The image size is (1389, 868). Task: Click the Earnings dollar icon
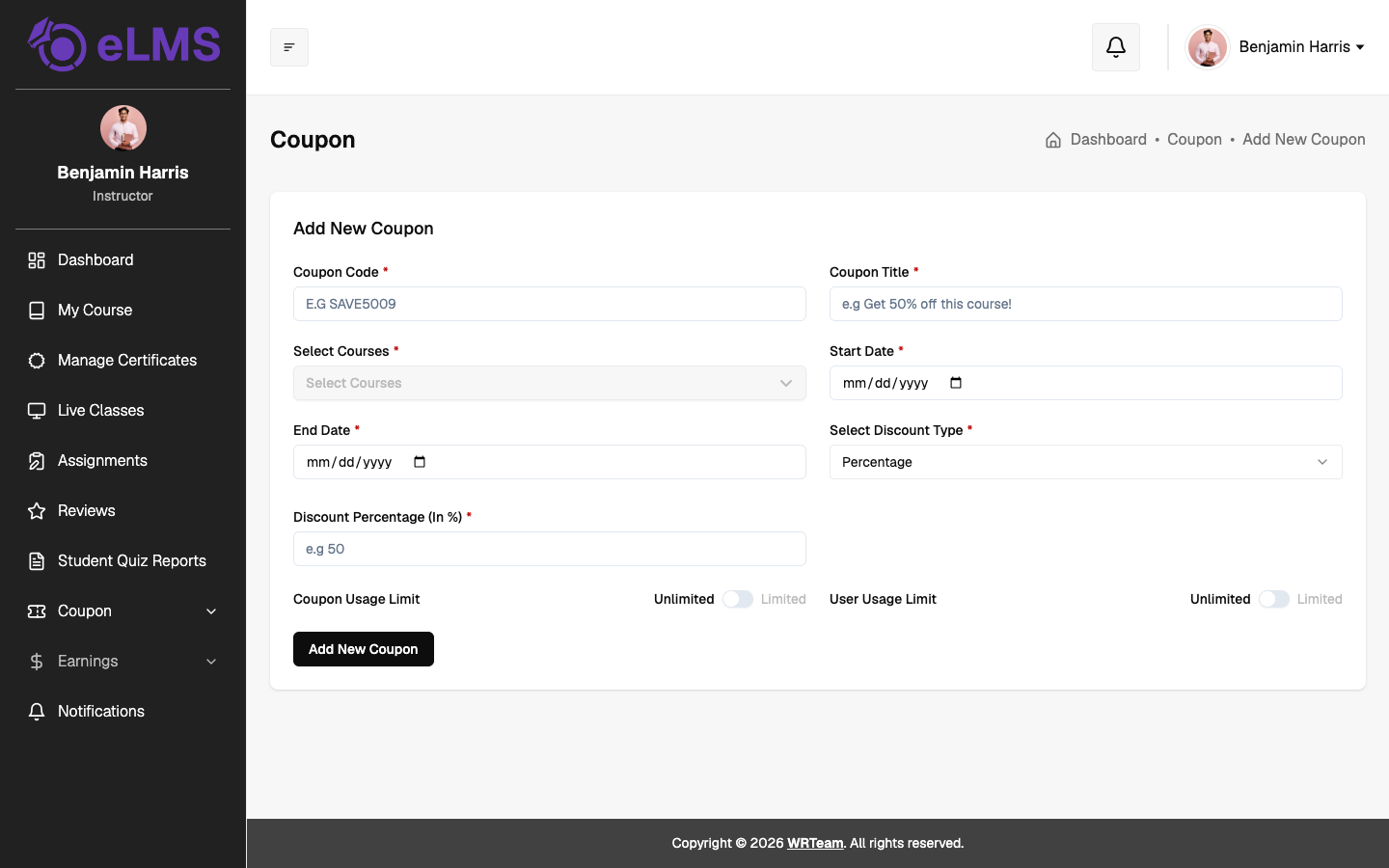click(37, 662)
